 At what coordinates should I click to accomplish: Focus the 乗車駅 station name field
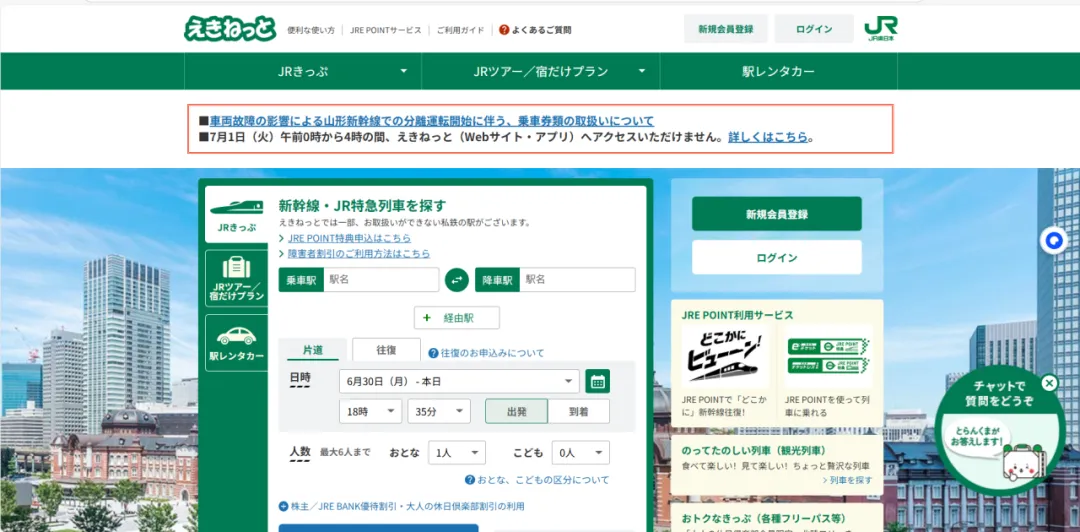(x=381, y=280)
